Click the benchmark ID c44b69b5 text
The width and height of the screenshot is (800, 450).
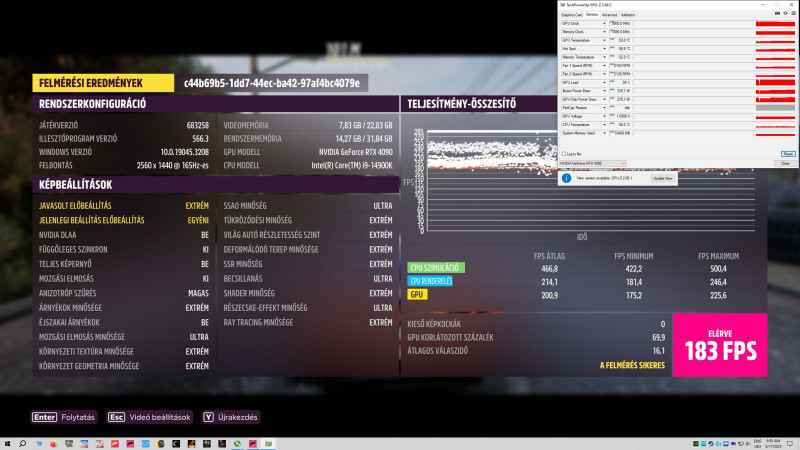tap(271, 83)
